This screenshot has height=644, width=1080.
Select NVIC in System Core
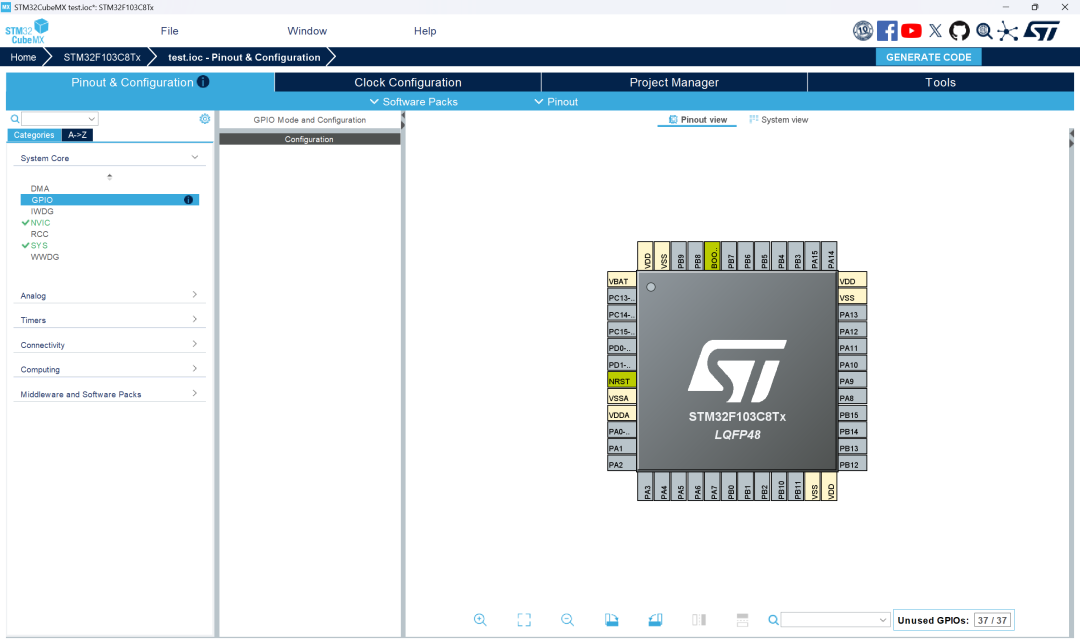[x=40, y=222]
